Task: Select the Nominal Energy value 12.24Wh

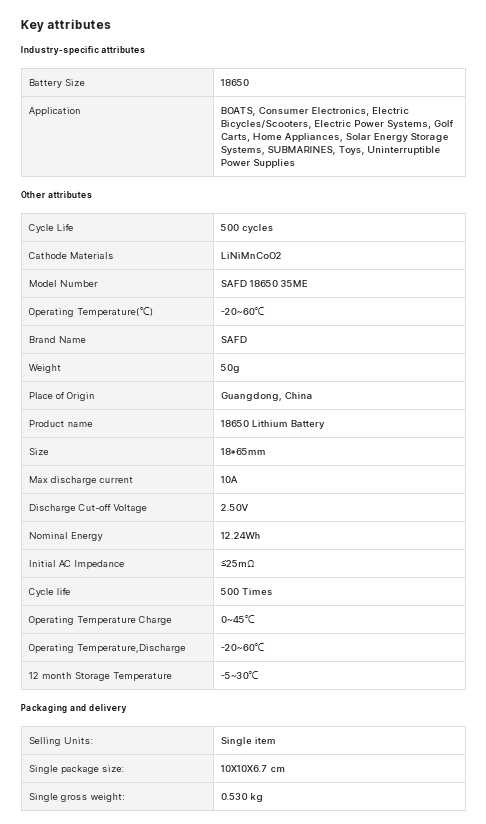Action: 240,535
